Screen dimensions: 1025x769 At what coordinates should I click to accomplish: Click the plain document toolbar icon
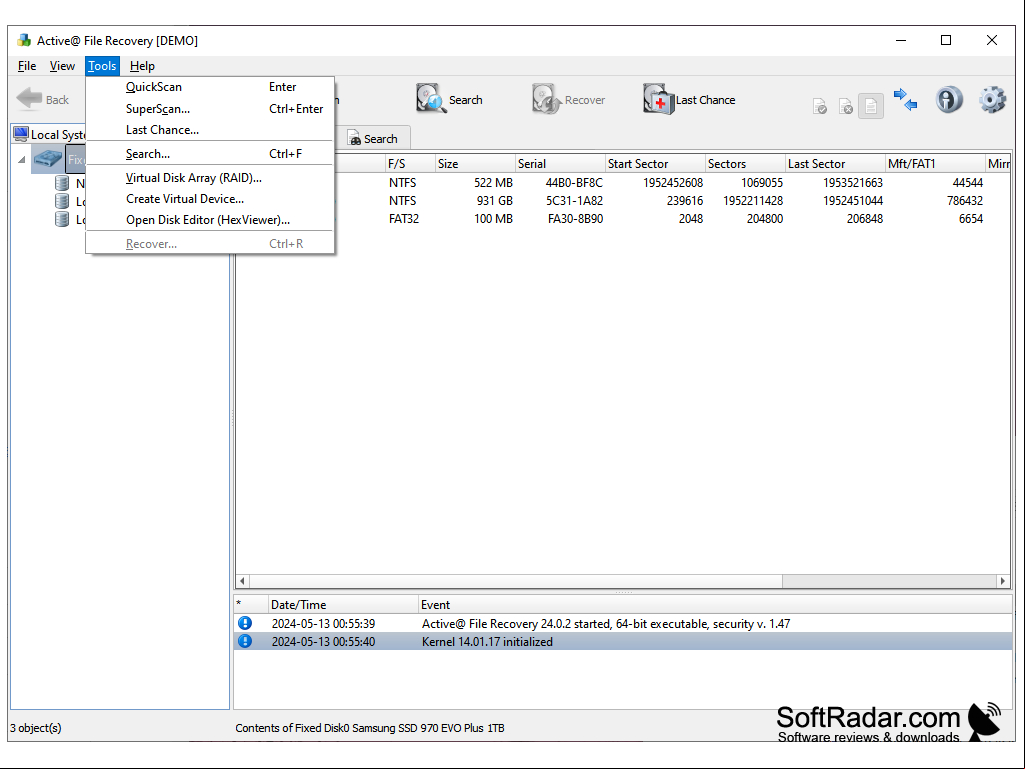pyautogui.click(x=871, y=106)
